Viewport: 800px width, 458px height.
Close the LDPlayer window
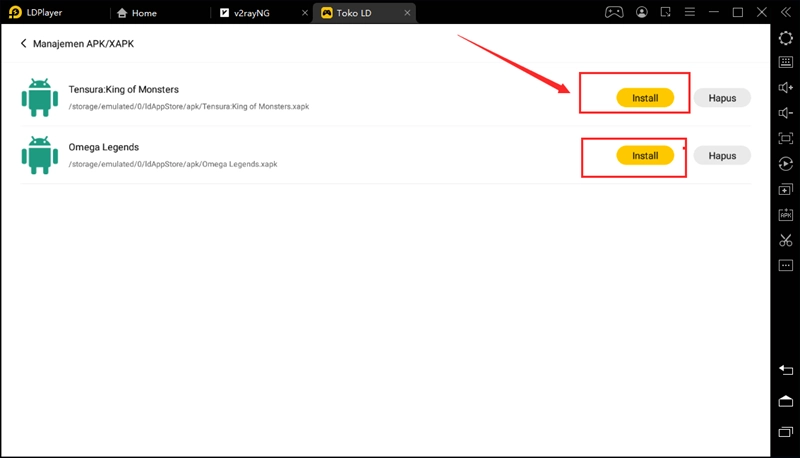point(762,12)
